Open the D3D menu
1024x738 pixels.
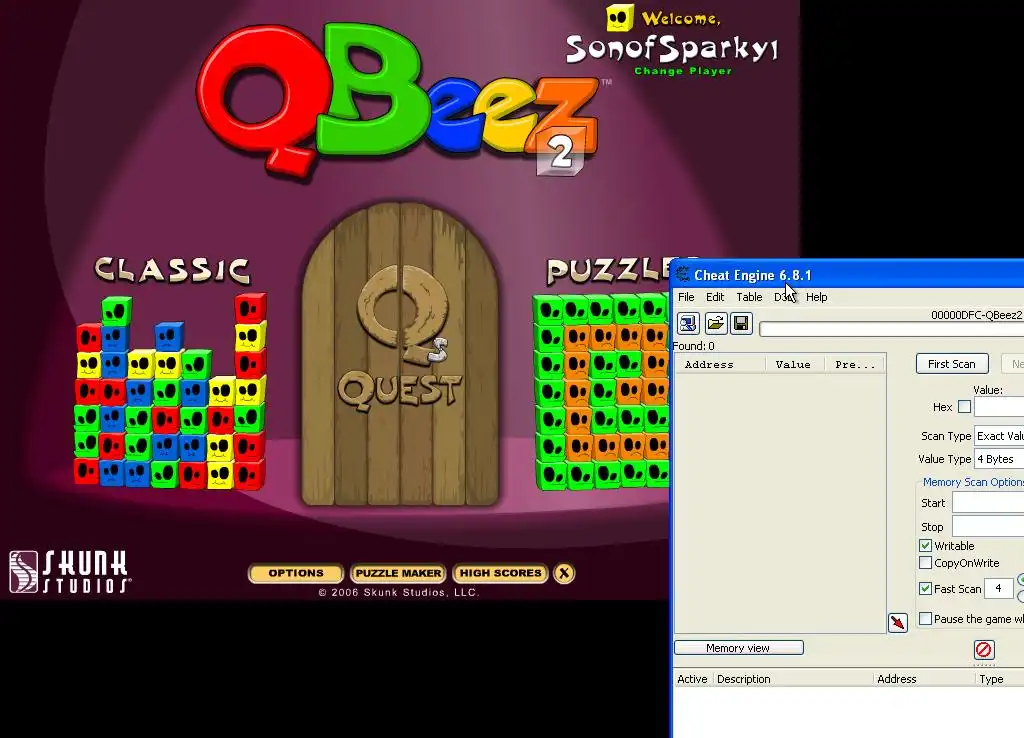tap(784, 297)
